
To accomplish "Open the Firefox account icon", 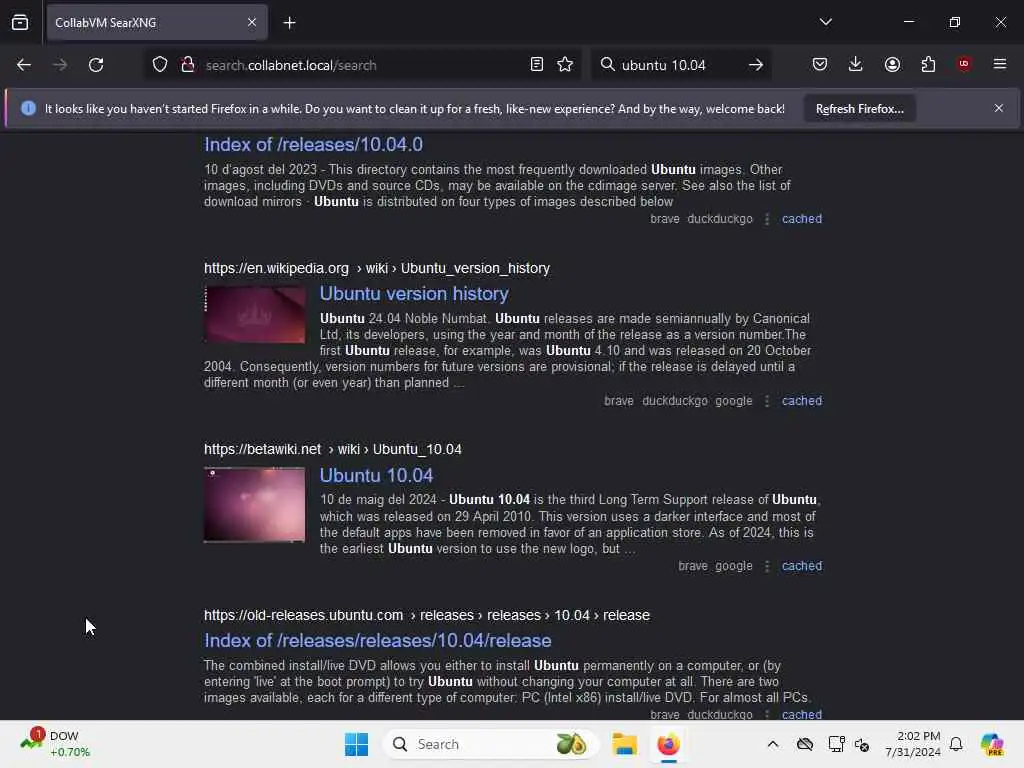I will point(892,64).
